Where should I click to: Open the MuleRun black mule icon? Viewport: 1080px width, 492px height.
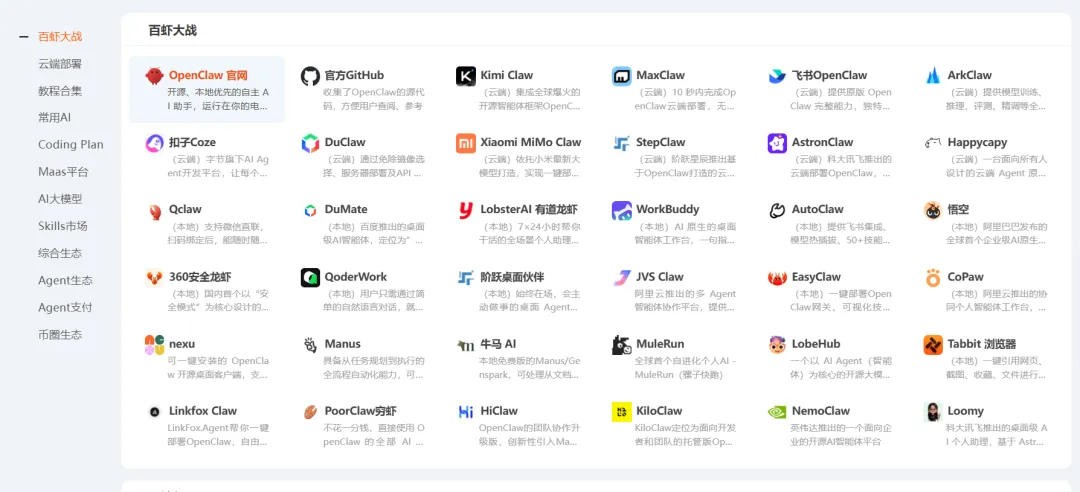622,345
